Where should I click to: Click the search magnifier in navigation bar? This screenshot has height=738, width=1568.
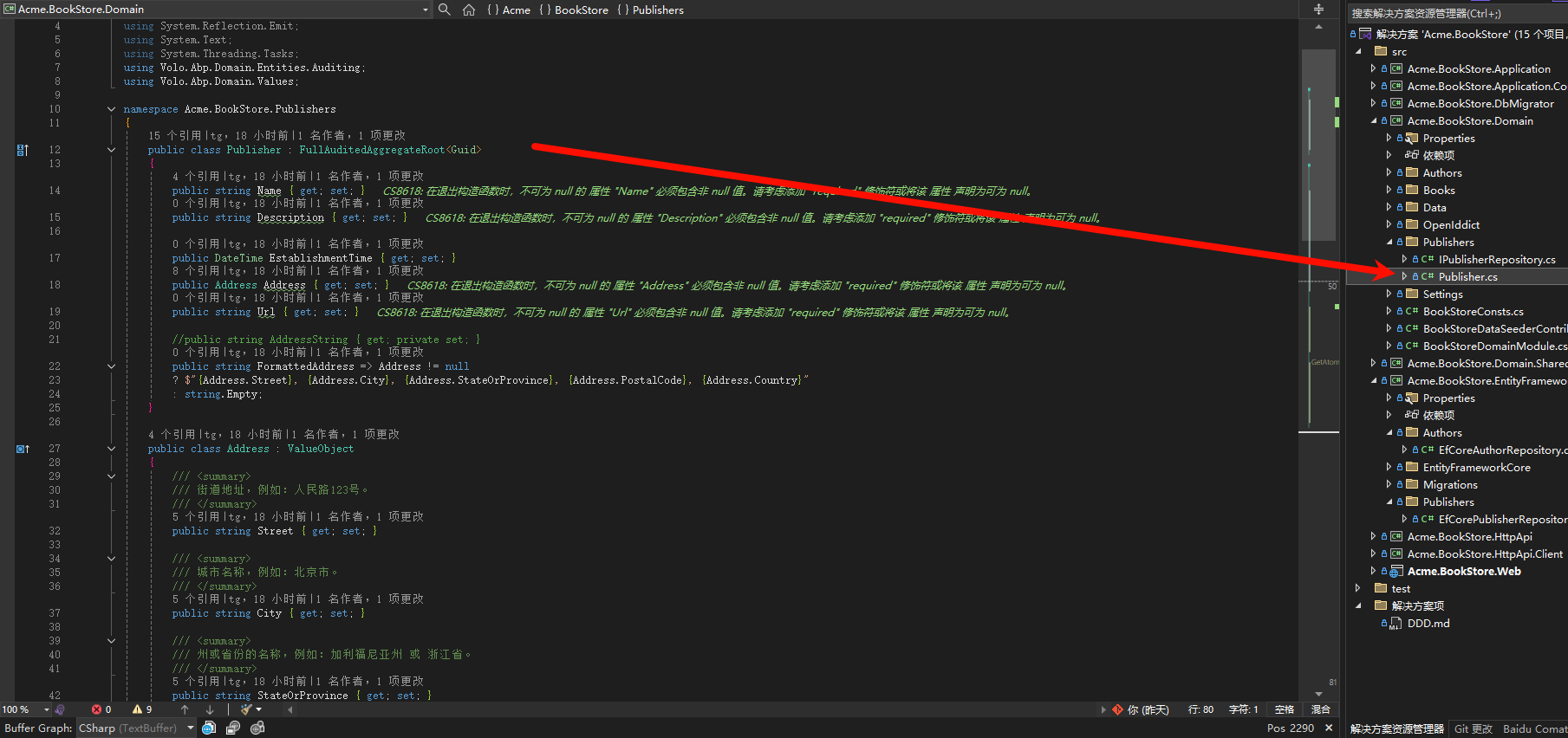pyautogui.click(x=445, y=10)
